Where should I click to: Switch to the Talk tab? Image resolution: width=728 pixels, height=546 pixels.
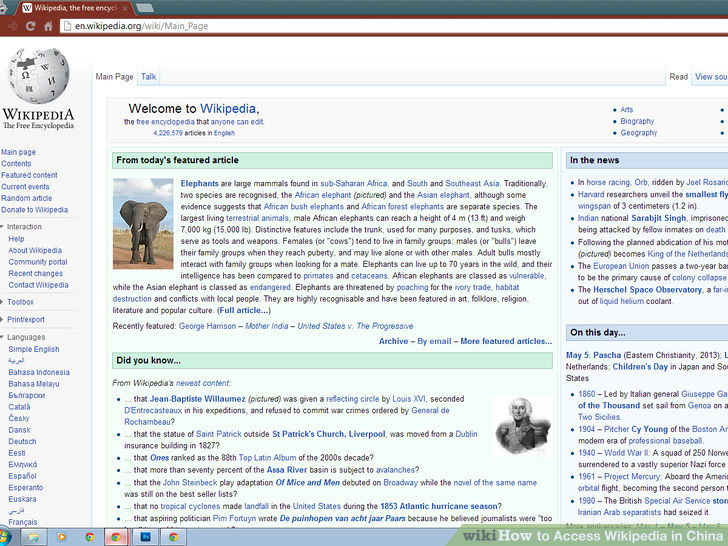click(149, 77)
